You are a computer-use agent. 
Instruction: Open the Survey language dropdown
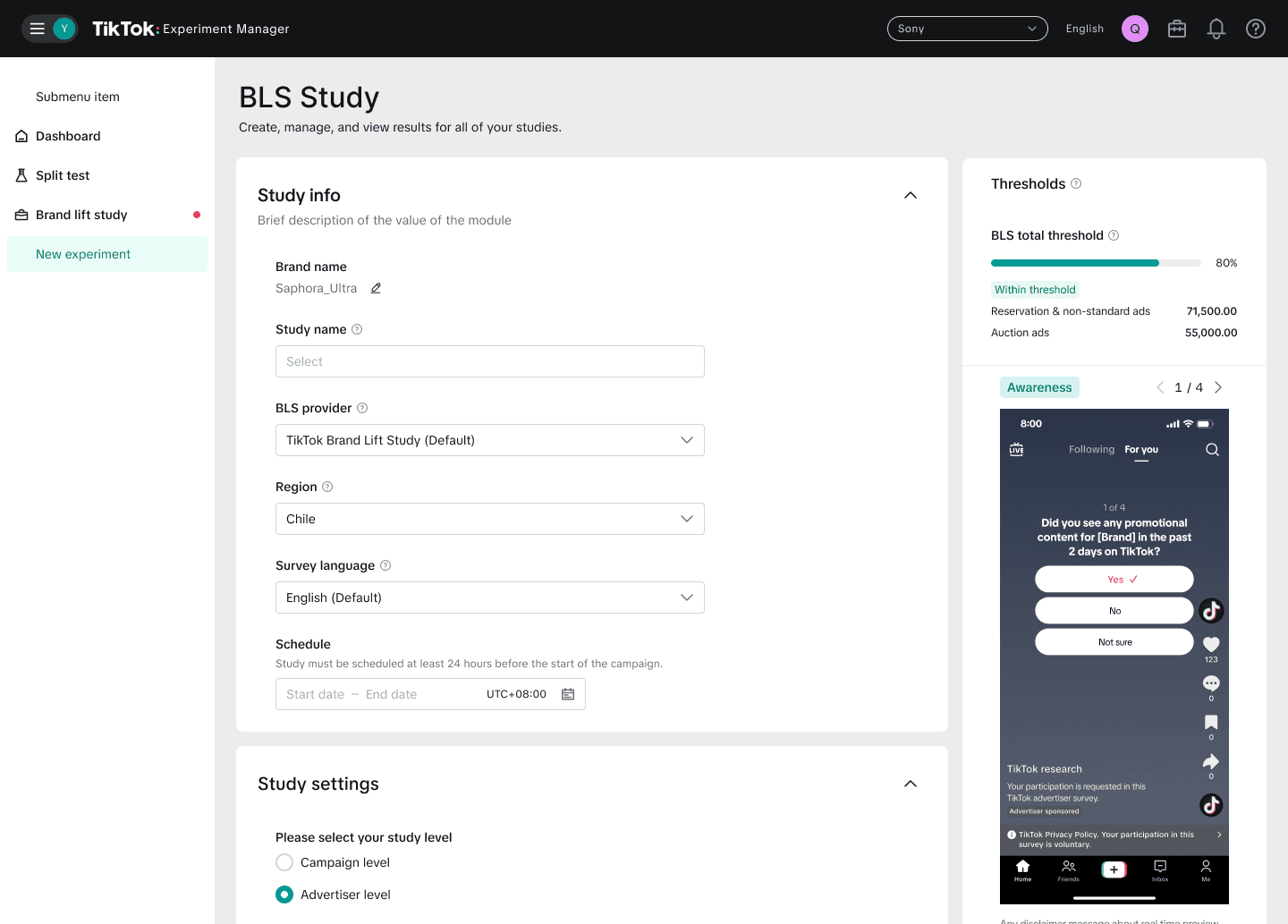(490, 598)
